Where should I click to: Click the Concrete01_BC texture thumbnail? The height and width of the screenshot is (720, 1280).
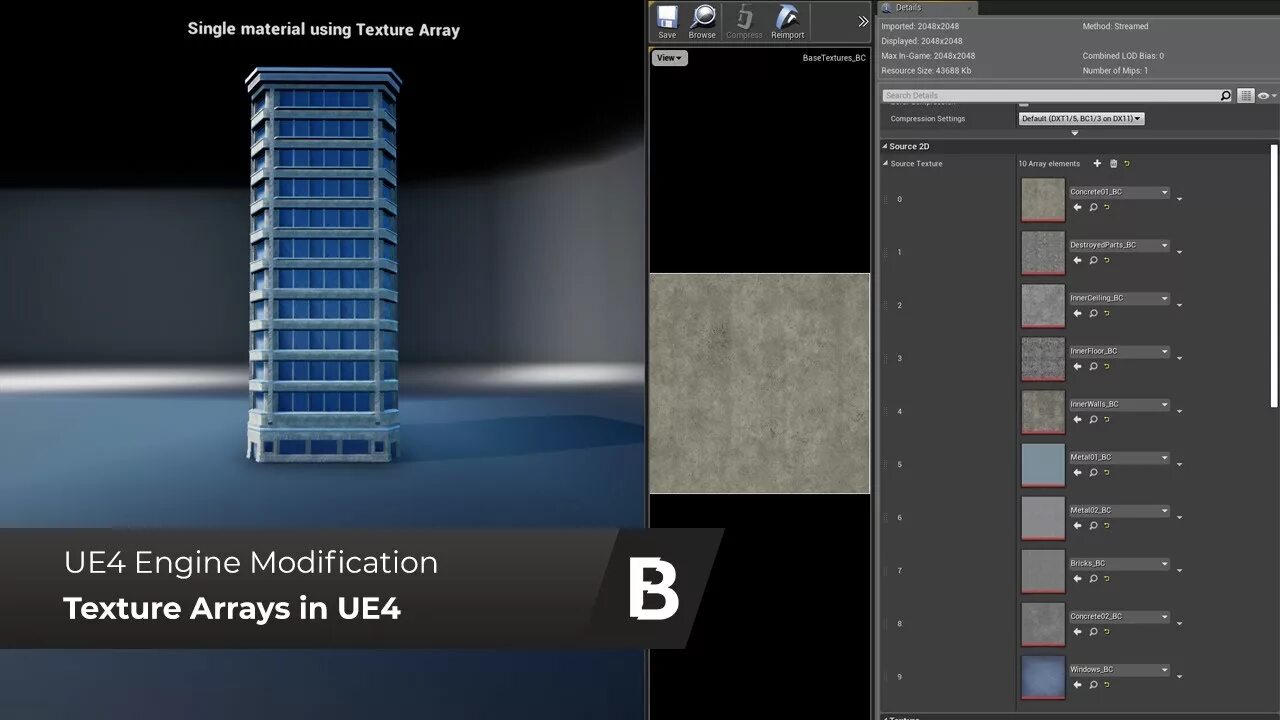pyautogui.click(x=1043, y=200)
